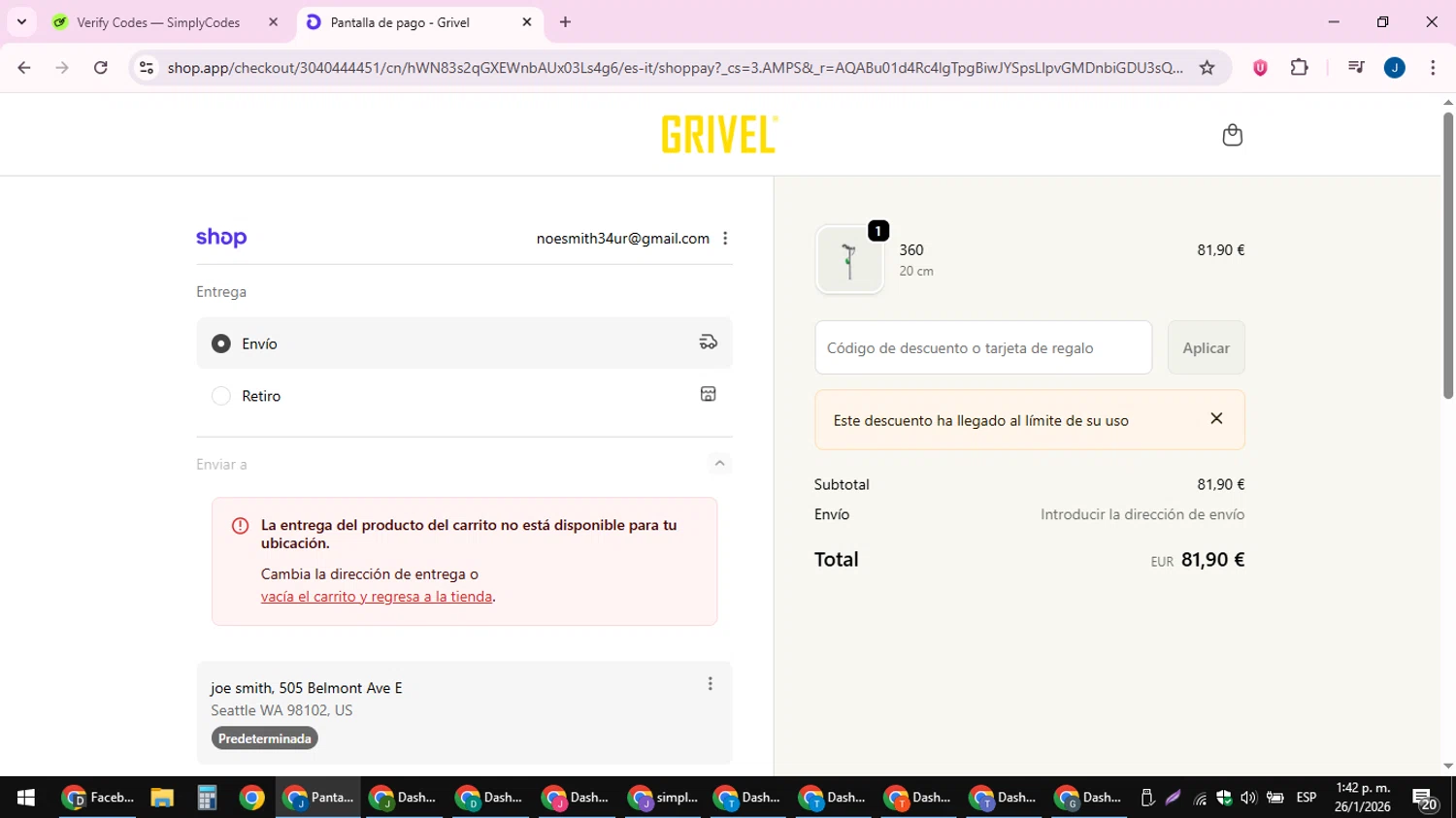The image size is (1456, 818).
Task: Open the Windows Start menu
Action: coord(26,798)
